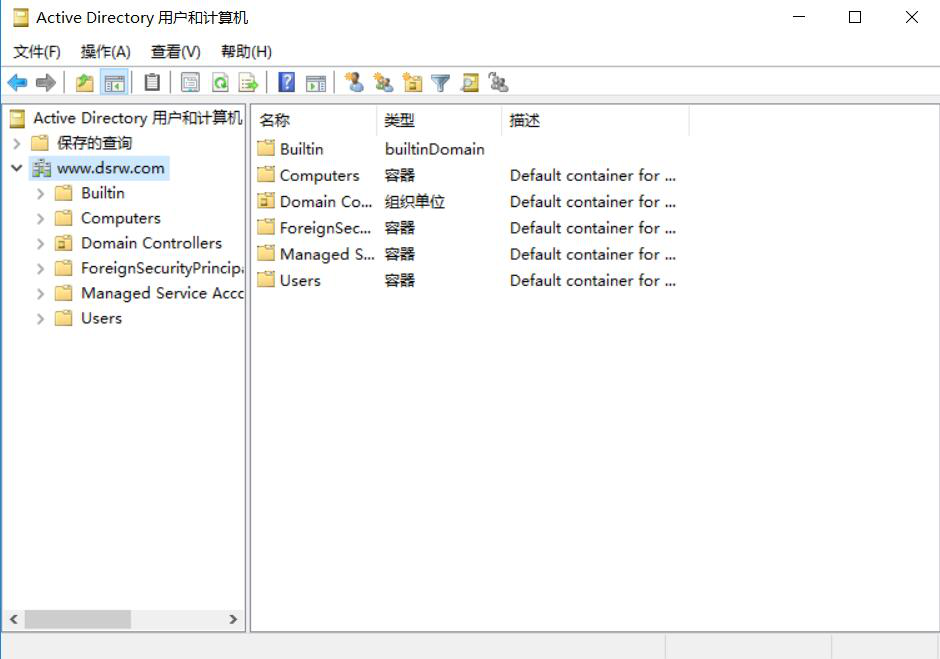Toggle the show/hide console tree button

tap(114, 83)
